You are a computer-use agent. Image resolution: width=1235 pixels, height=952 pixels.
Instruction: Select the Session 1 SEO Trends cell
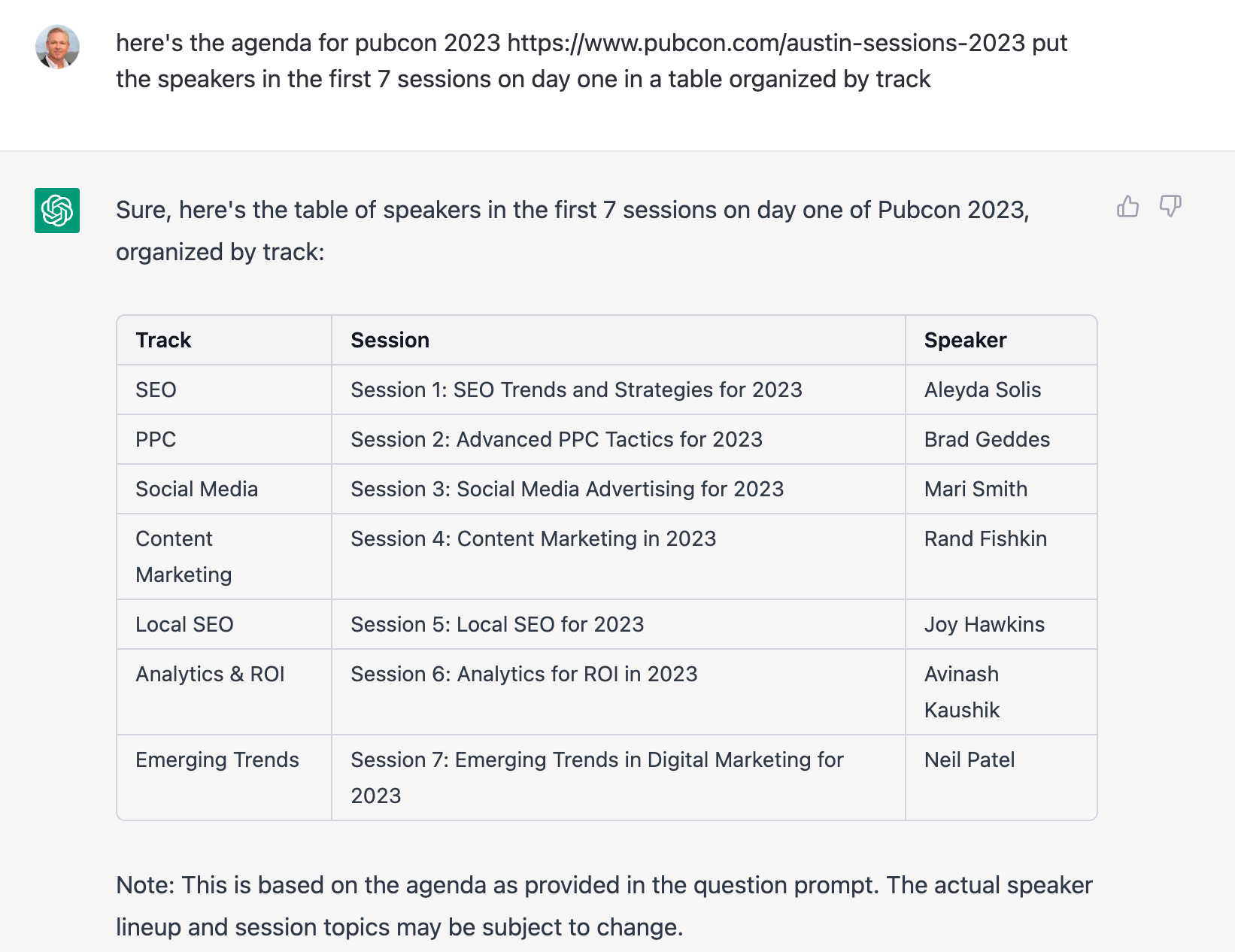pos(576,390)
